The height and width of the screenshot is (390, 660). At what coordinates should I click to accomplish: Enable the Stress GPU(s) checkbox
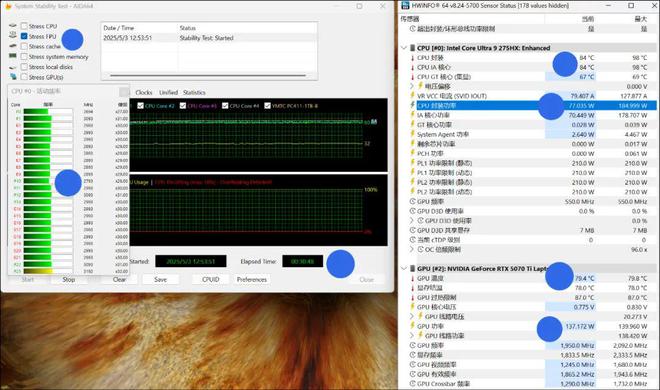(x=24, y=77)
